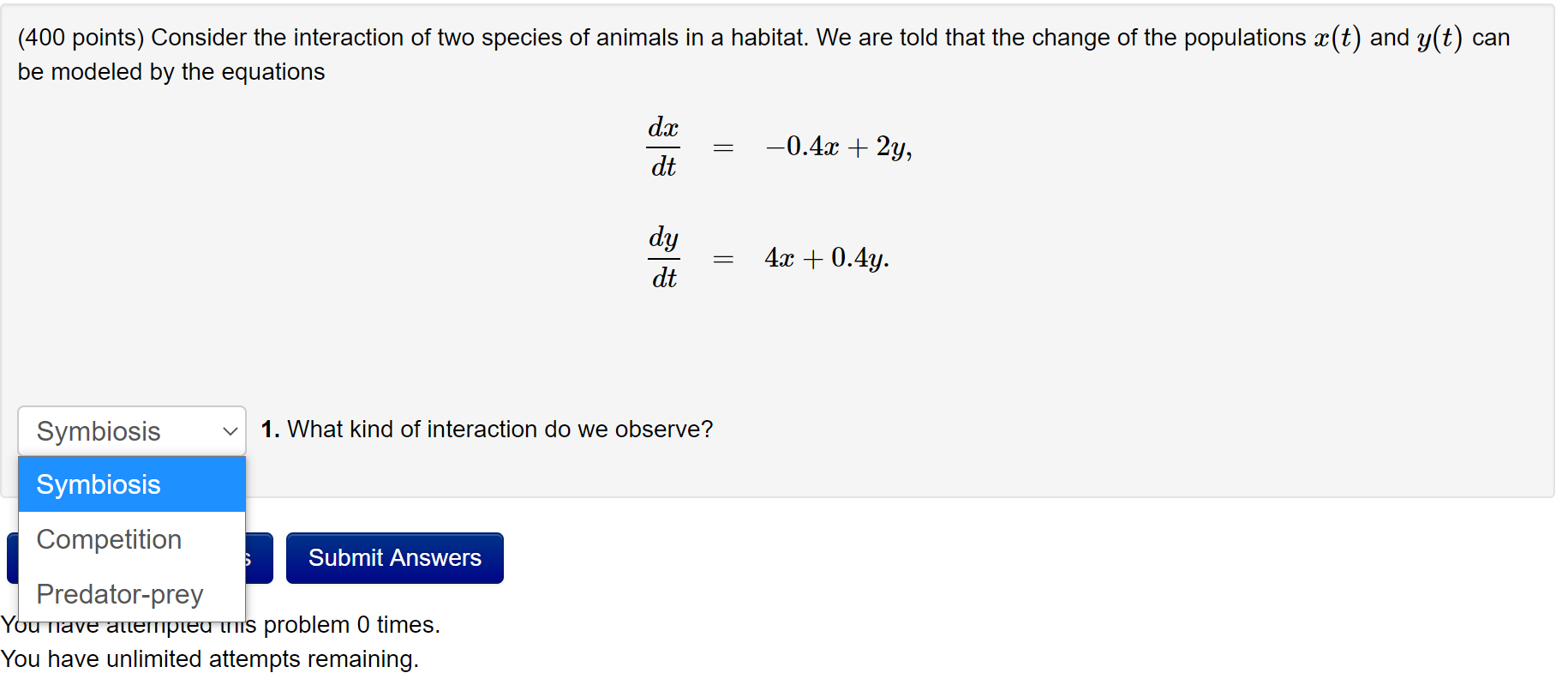Click the (400 points) label
Viewport: 1568px width, 697px height.
[x=81, y=38]
